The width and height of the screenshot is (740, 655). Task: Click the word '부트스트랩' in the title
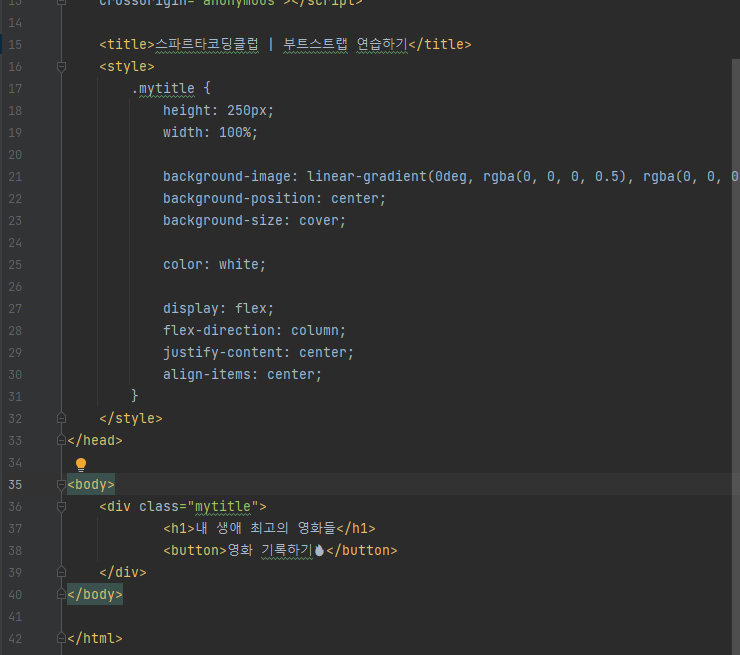coord(315,44)
